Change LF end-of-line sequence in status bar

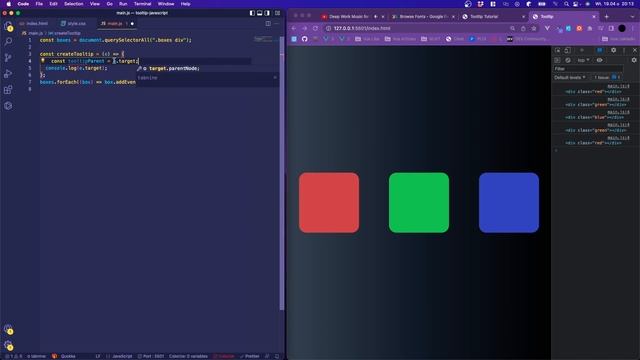point(98,356)
